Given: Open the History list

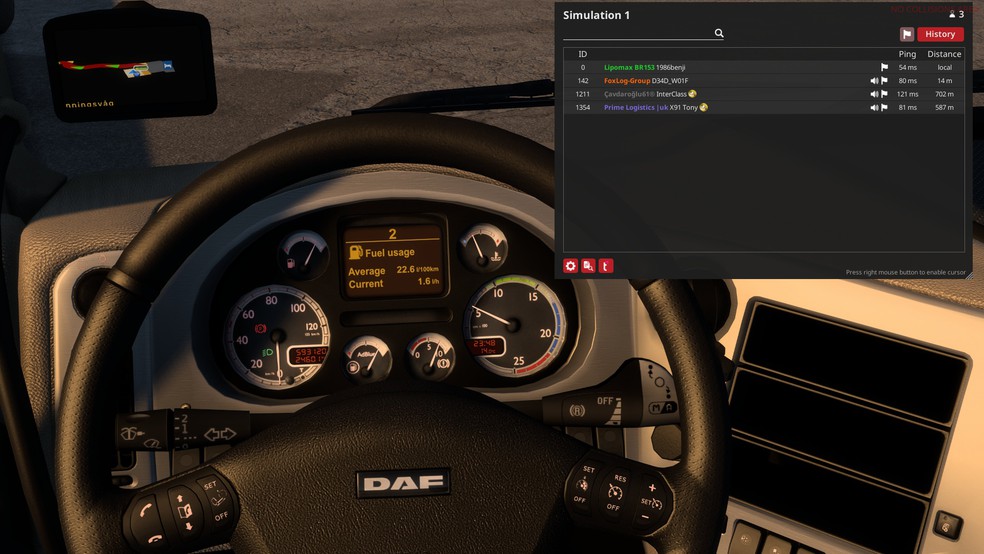Looking at the screenshot, I should click(940, 34).
